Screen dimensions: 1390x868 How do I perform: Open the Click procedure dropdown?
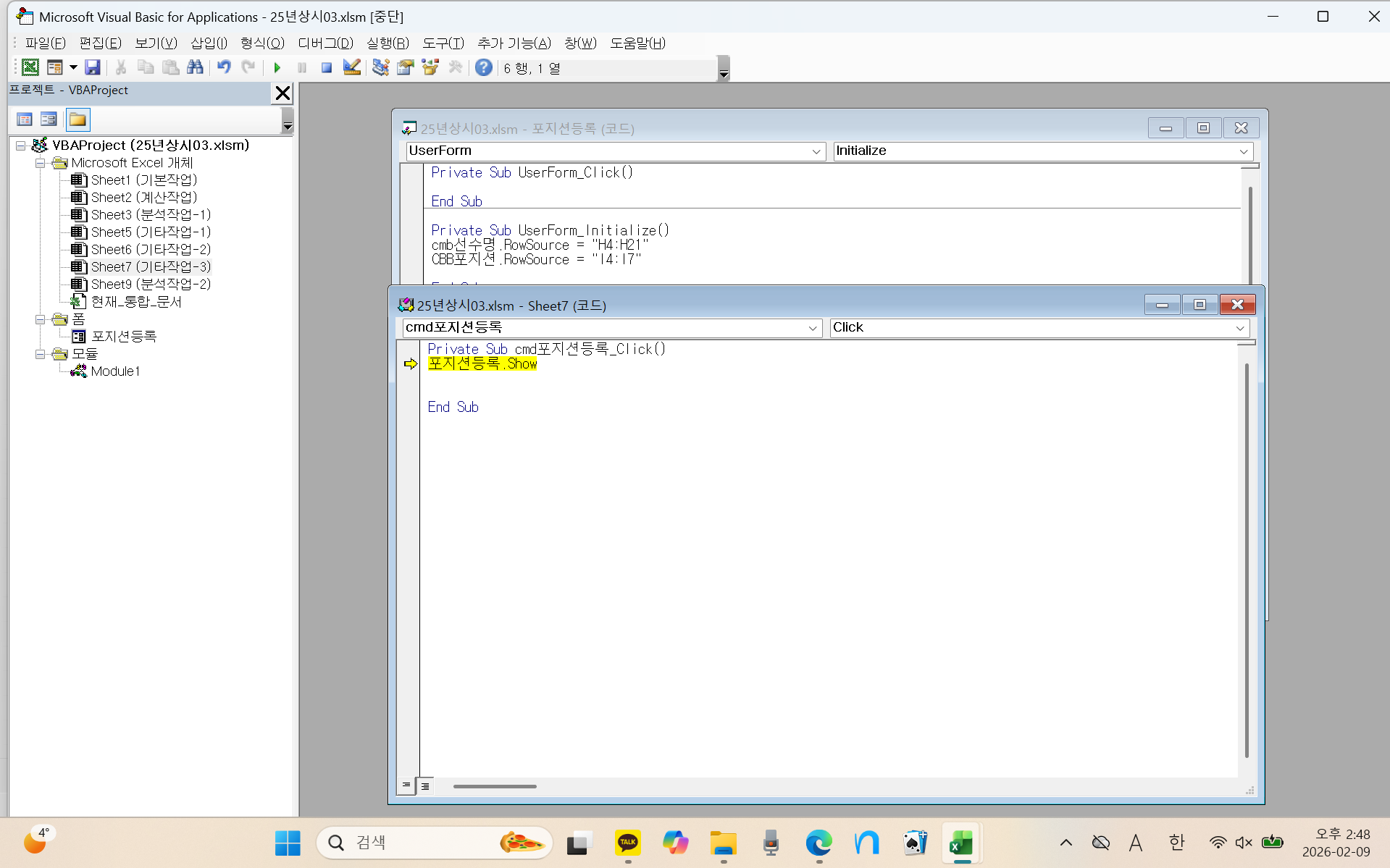click(1239, 328)
